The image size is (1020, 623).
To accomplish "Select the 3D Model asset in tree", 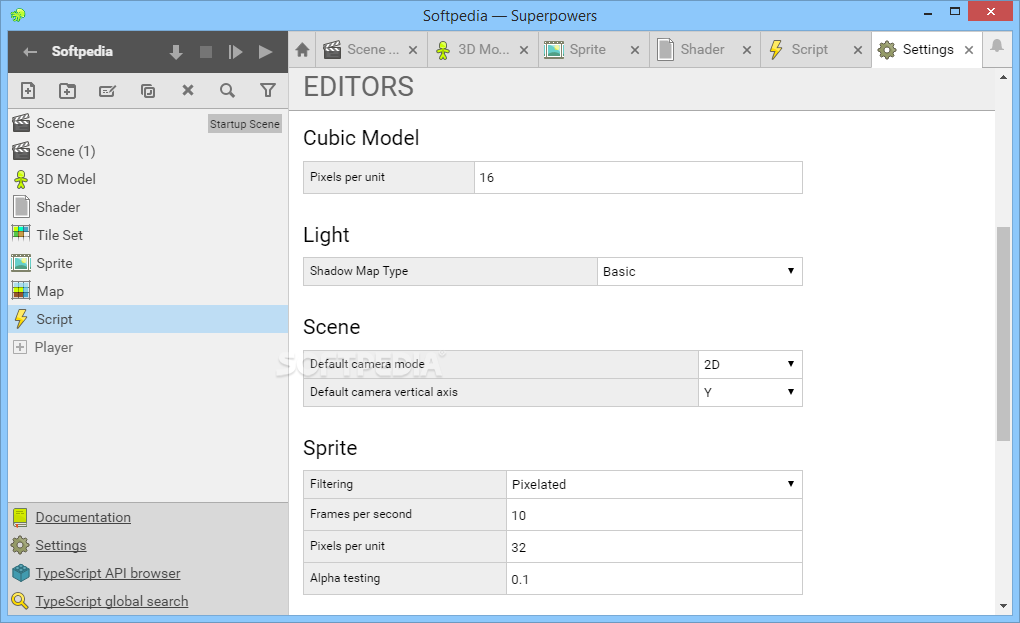I will (x=148, y=179).
